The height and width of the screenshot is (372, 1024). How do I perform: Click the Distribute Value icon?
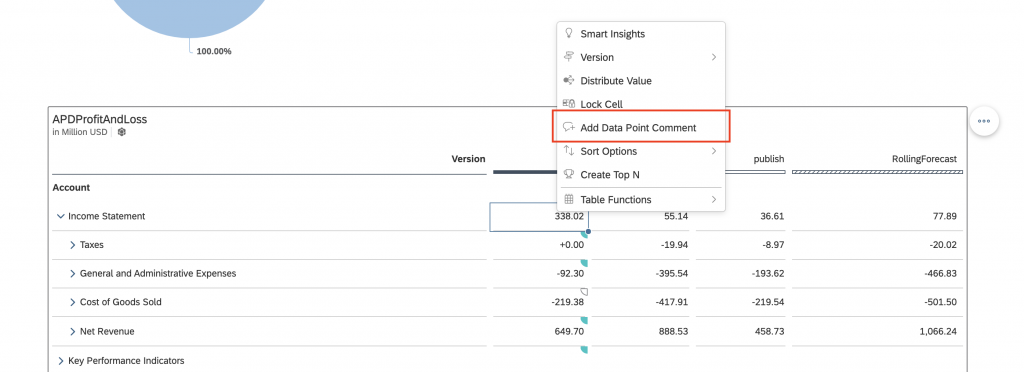[569, 80]
